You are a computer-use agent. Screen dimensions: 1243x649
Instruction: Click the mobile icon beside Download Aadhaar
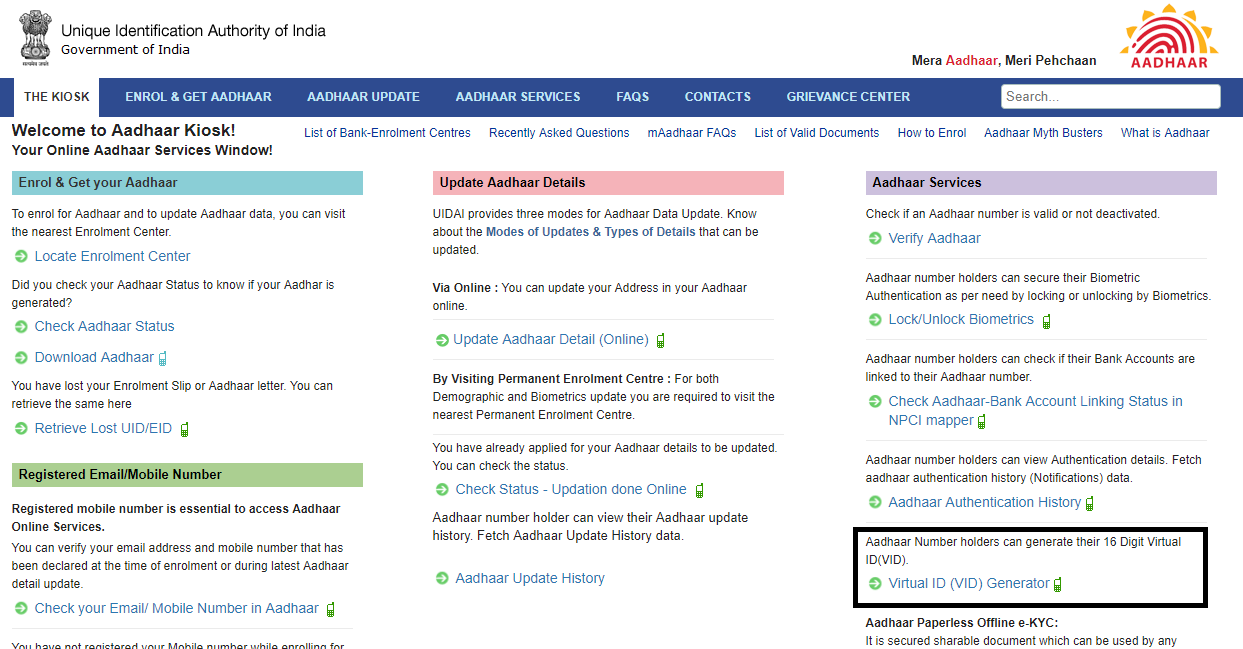[x=163, y=357]
